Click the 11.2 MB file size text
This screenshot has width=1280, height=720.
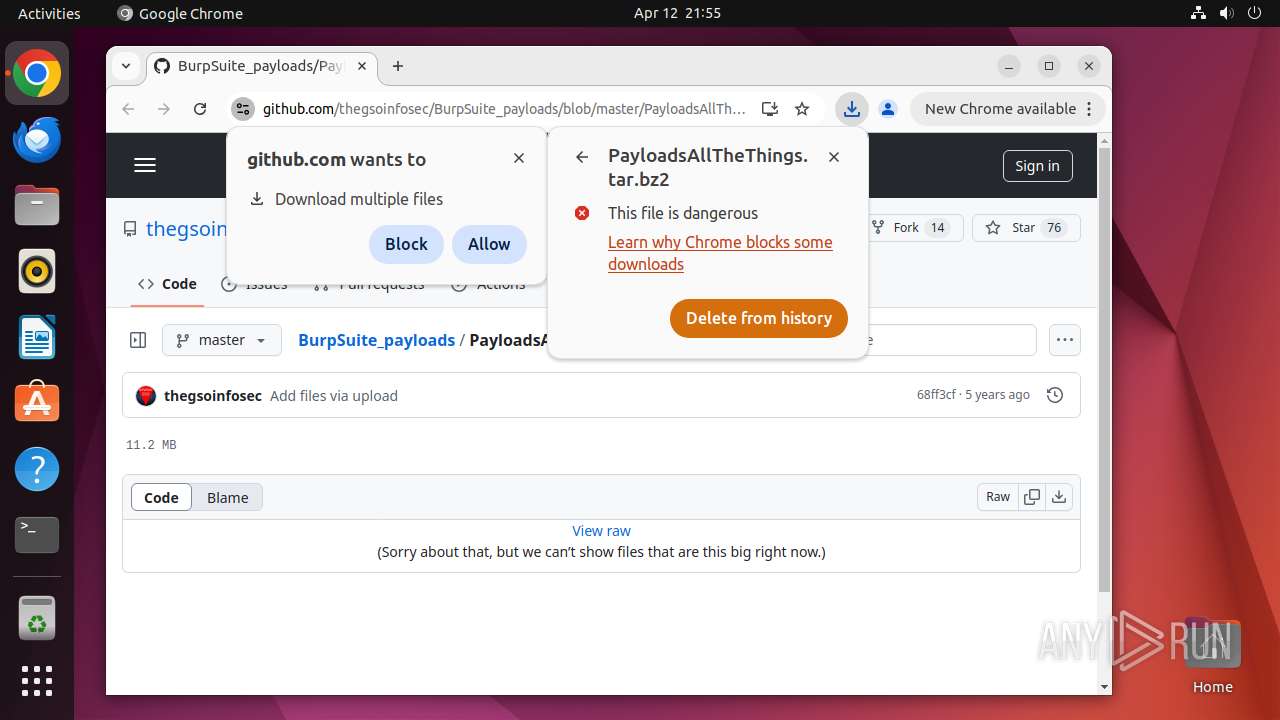(x=151, y=445)
